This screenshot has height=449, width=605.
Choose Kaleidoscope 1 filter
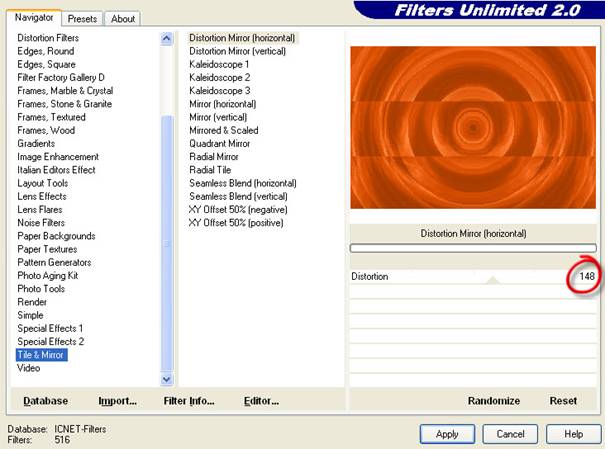pos(219,64)
